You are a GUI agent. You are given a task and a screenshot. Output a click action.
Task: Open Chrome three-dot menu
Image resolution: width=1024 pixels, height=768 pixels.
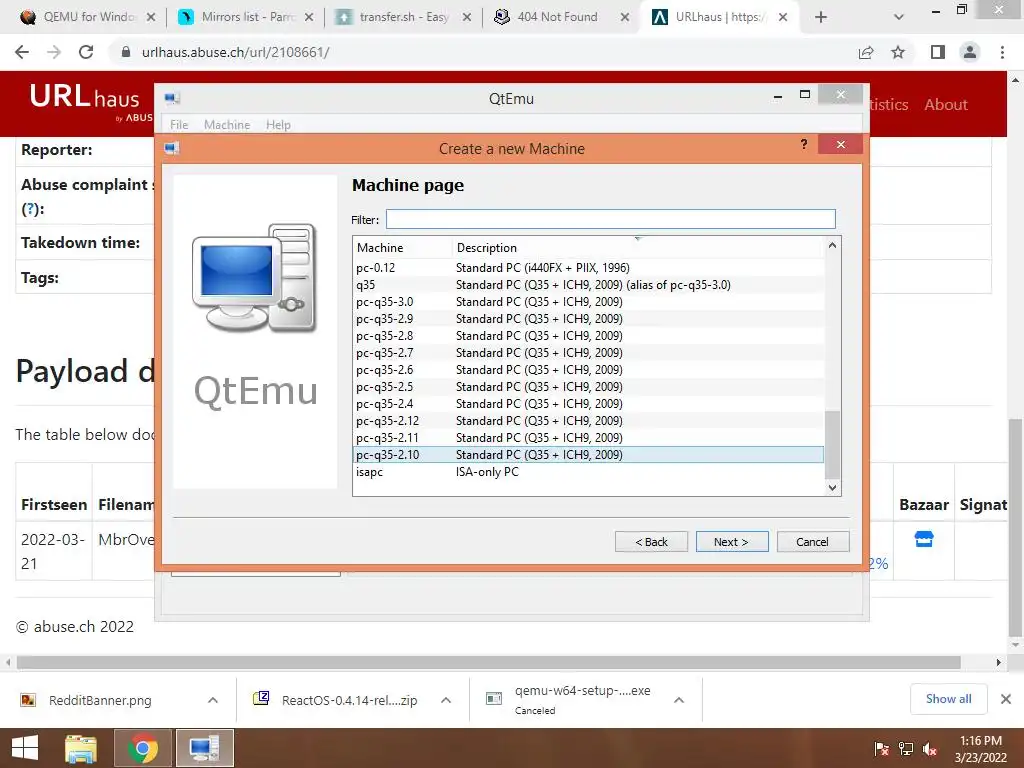tap(1002, 52)
